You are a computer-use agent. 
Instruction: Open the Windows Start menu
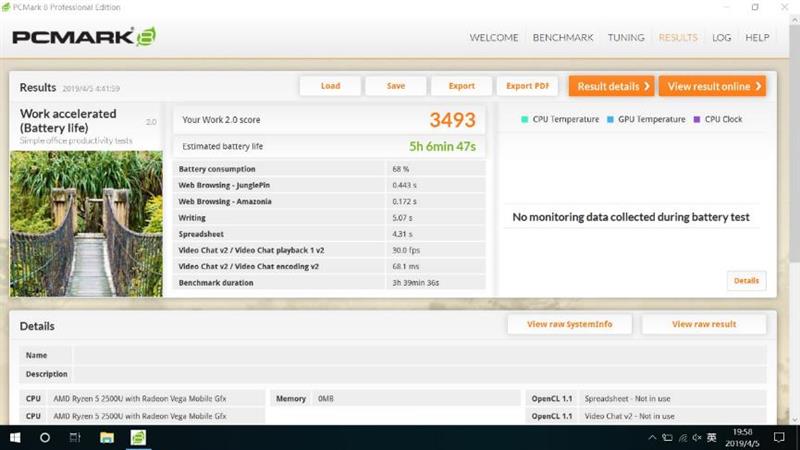pos(15,438)
